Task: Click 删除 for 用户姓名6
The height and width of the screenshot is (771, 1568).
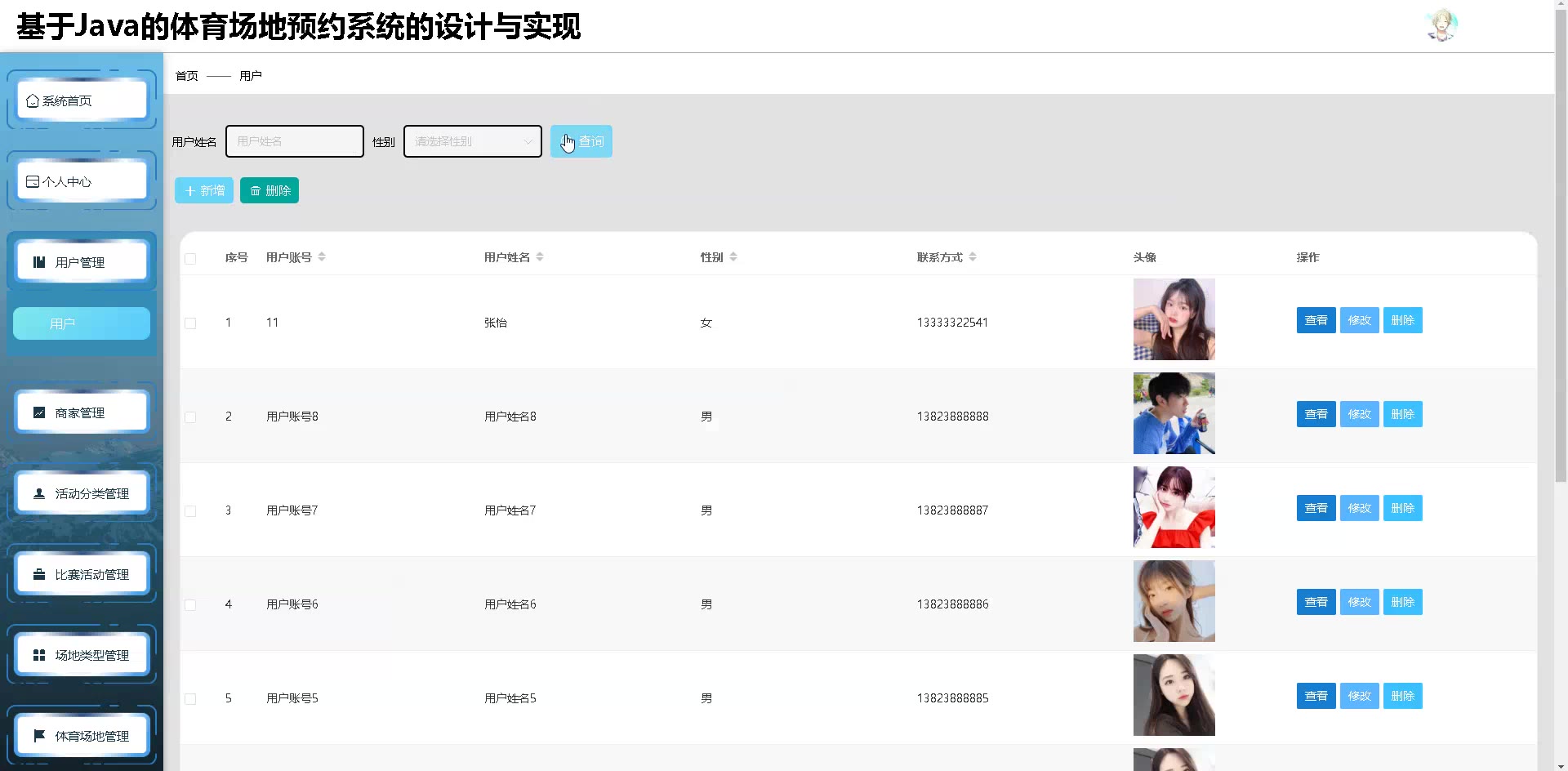Action: (x=1403, y=602)
